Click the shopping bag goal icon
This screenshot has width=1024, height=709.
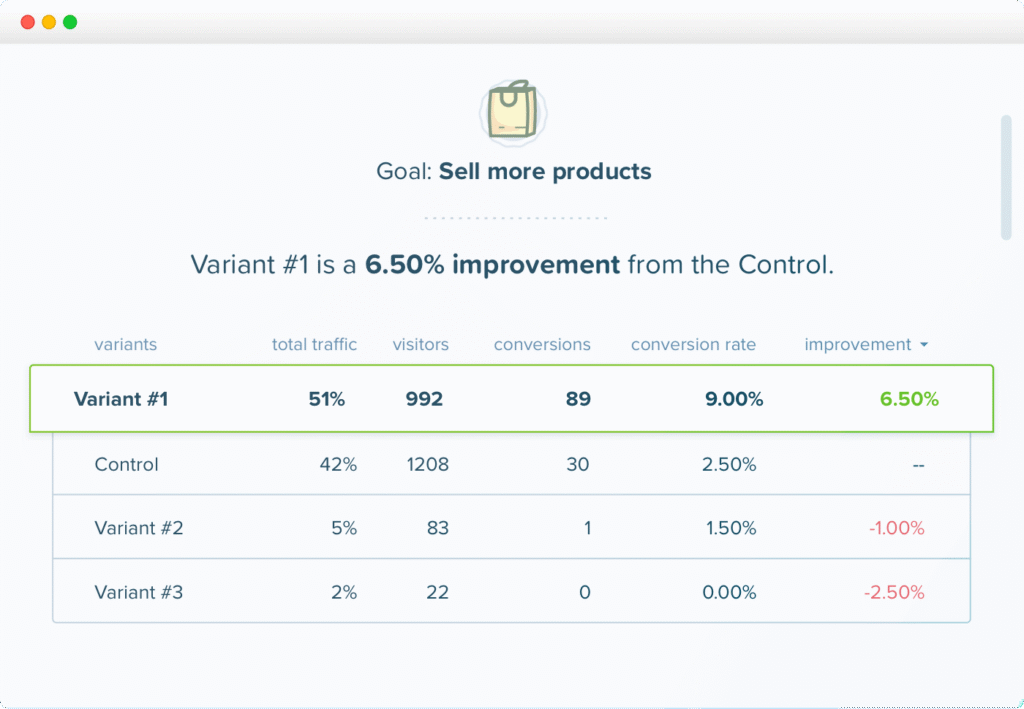point(512,112)
